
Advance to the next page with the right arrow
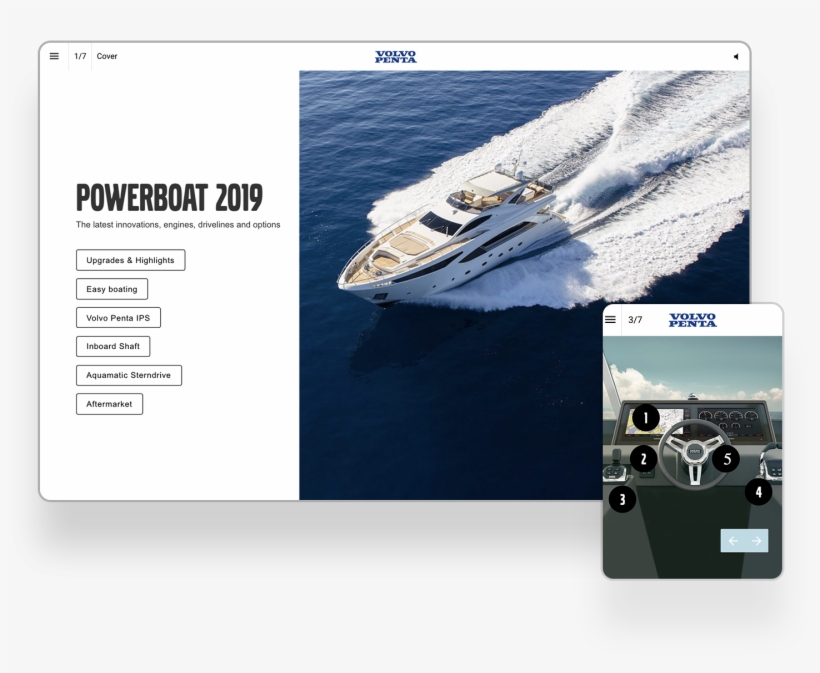click(x=755, y=540)
